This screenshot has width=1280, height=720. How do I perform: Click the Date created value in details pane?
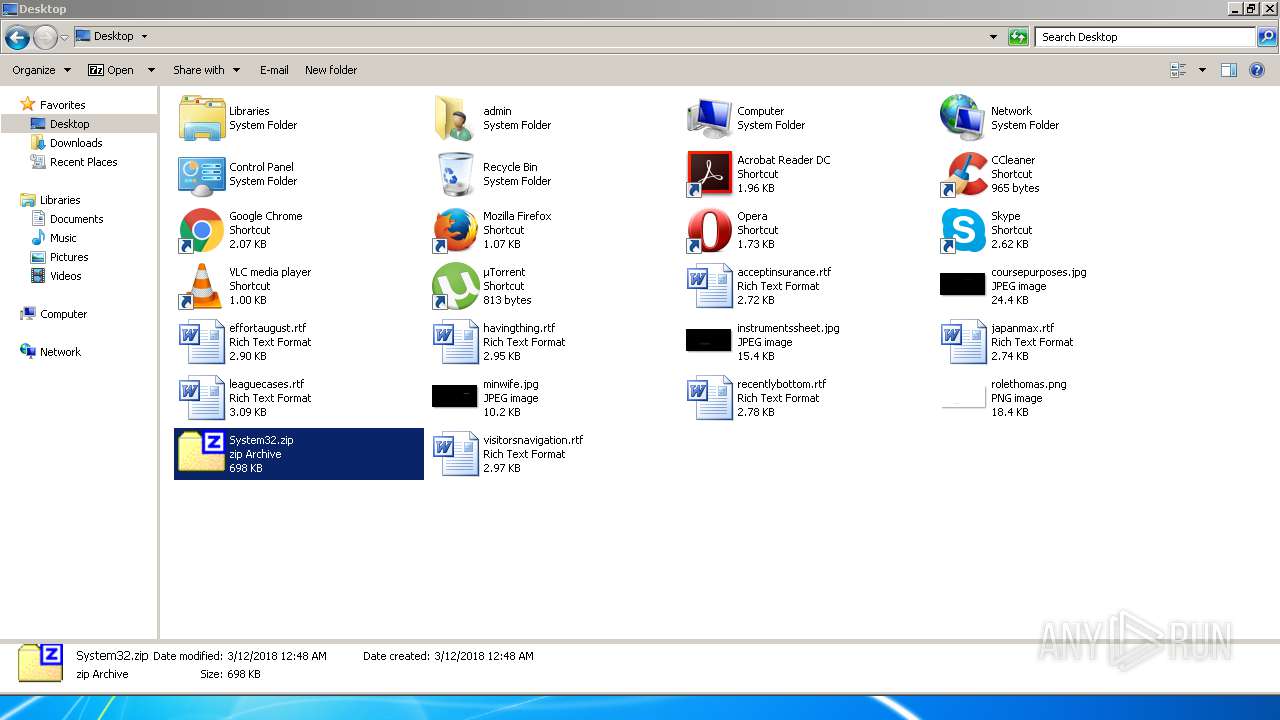[484, 656]
